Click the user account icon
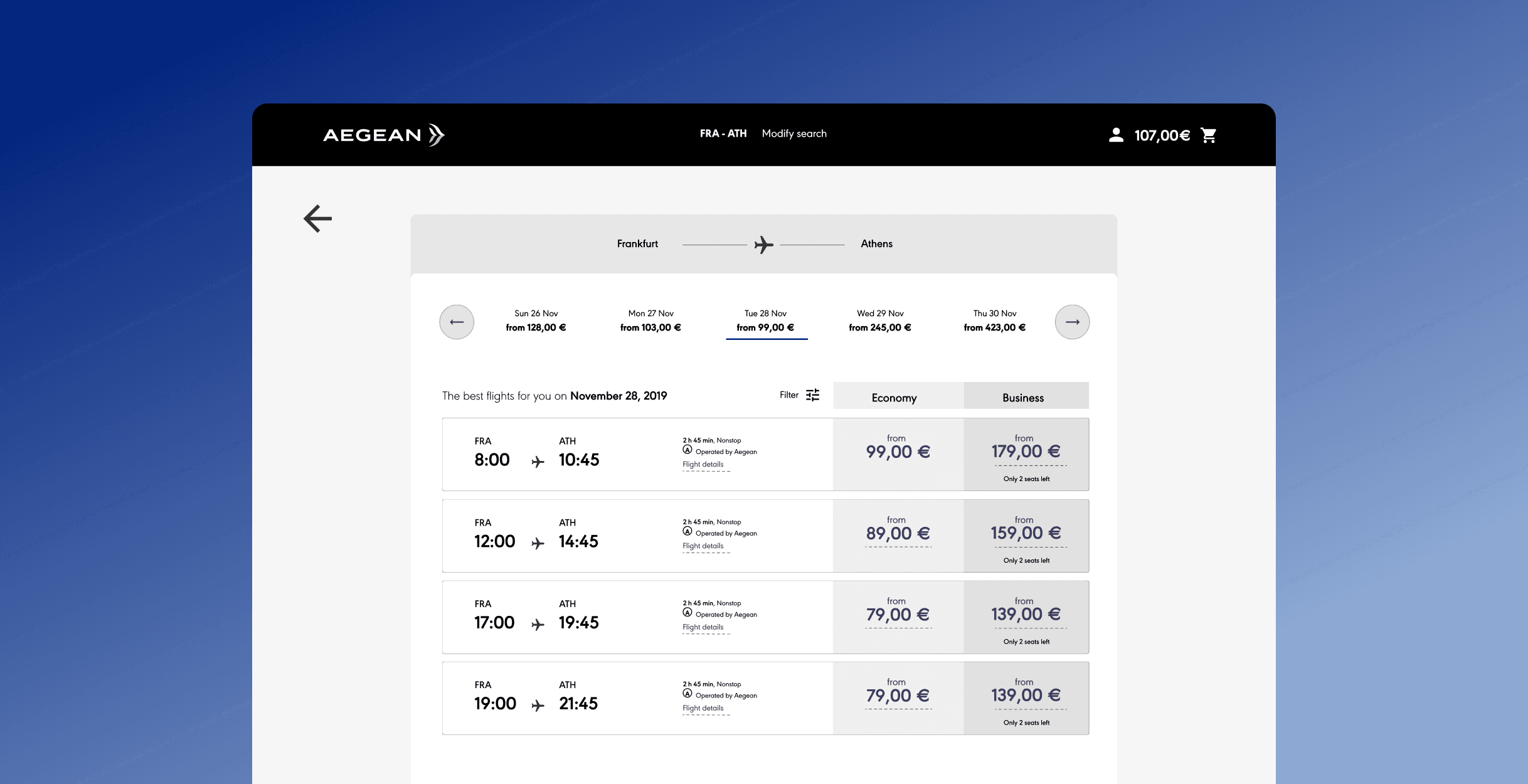The width and height of the screenshot is (1528, 784). point(1116,135)
